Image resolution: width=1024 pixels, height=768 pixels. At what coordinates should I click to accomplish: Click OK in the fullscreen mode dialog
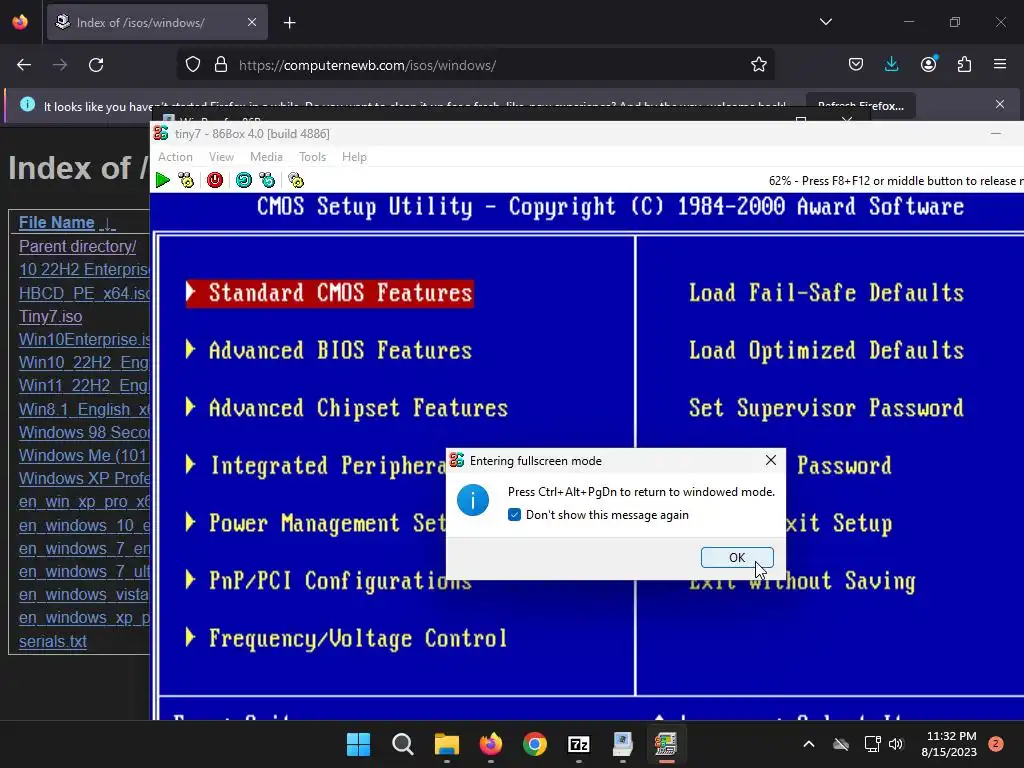pyautogui.click(x=737, y=558)
